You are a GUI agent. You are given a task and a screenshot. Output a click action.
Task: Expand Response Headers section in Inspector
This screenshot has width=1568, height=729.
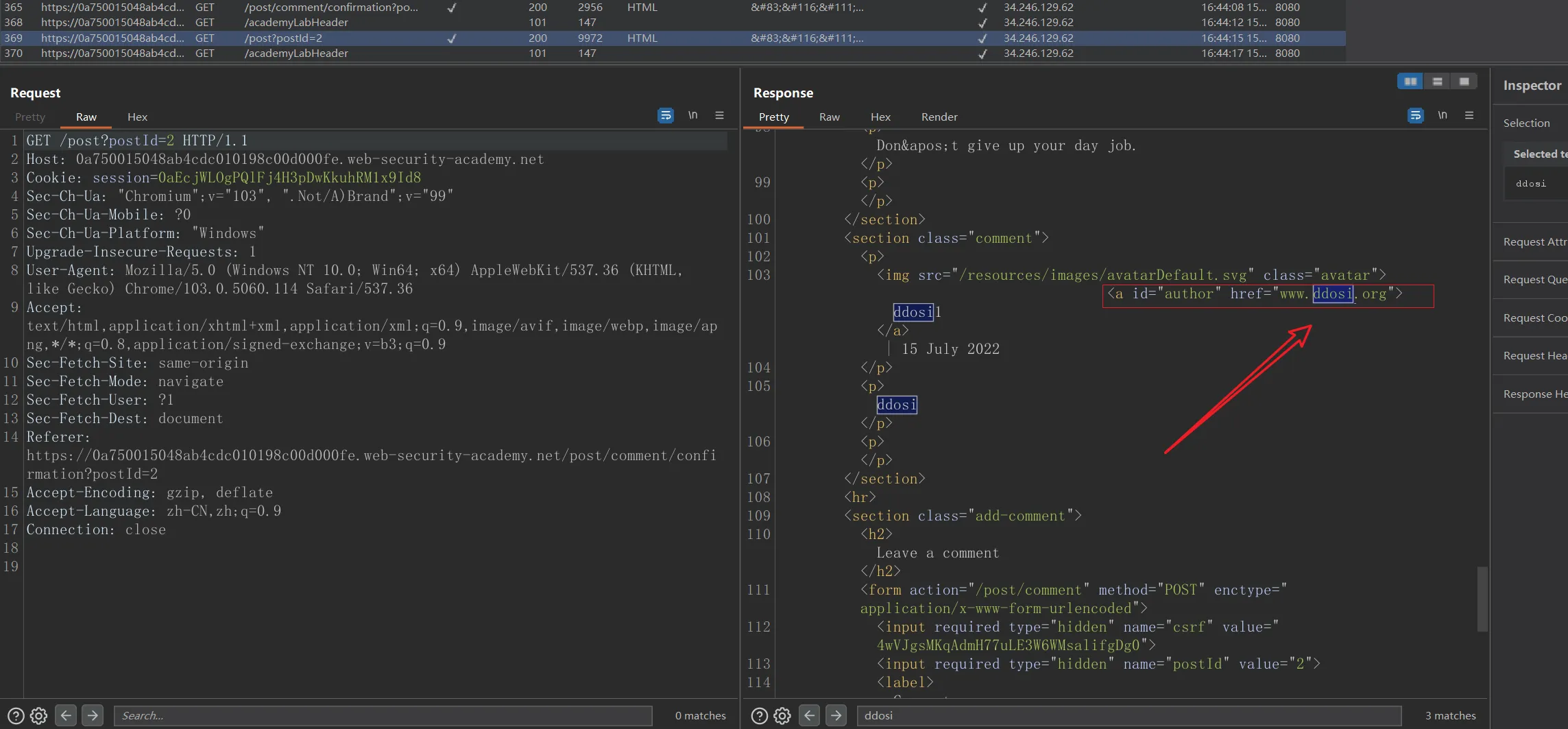1530,394
